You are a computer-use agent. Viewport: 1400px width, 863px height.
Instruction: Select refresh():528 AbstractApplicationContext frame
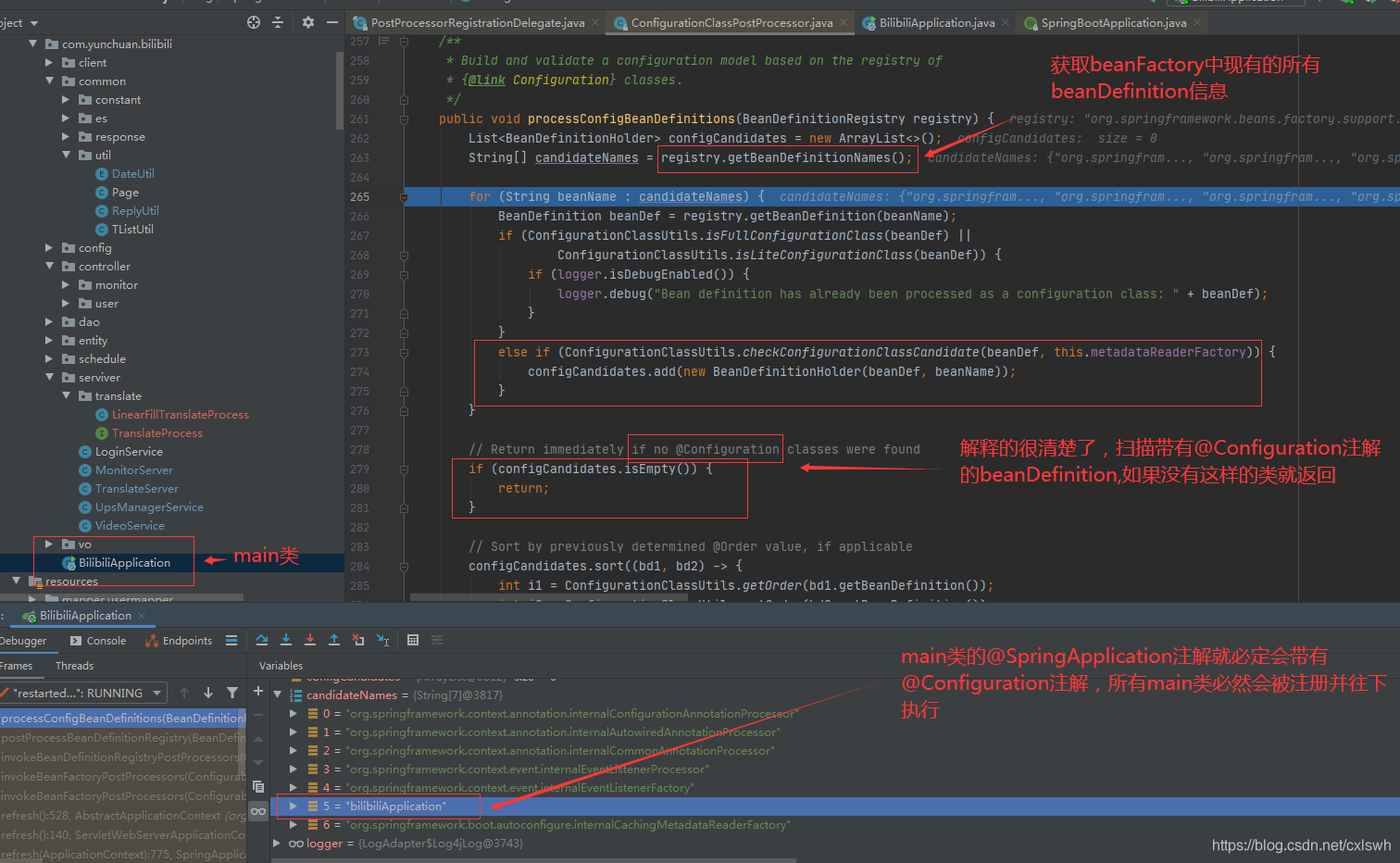(x=123, y=816)
